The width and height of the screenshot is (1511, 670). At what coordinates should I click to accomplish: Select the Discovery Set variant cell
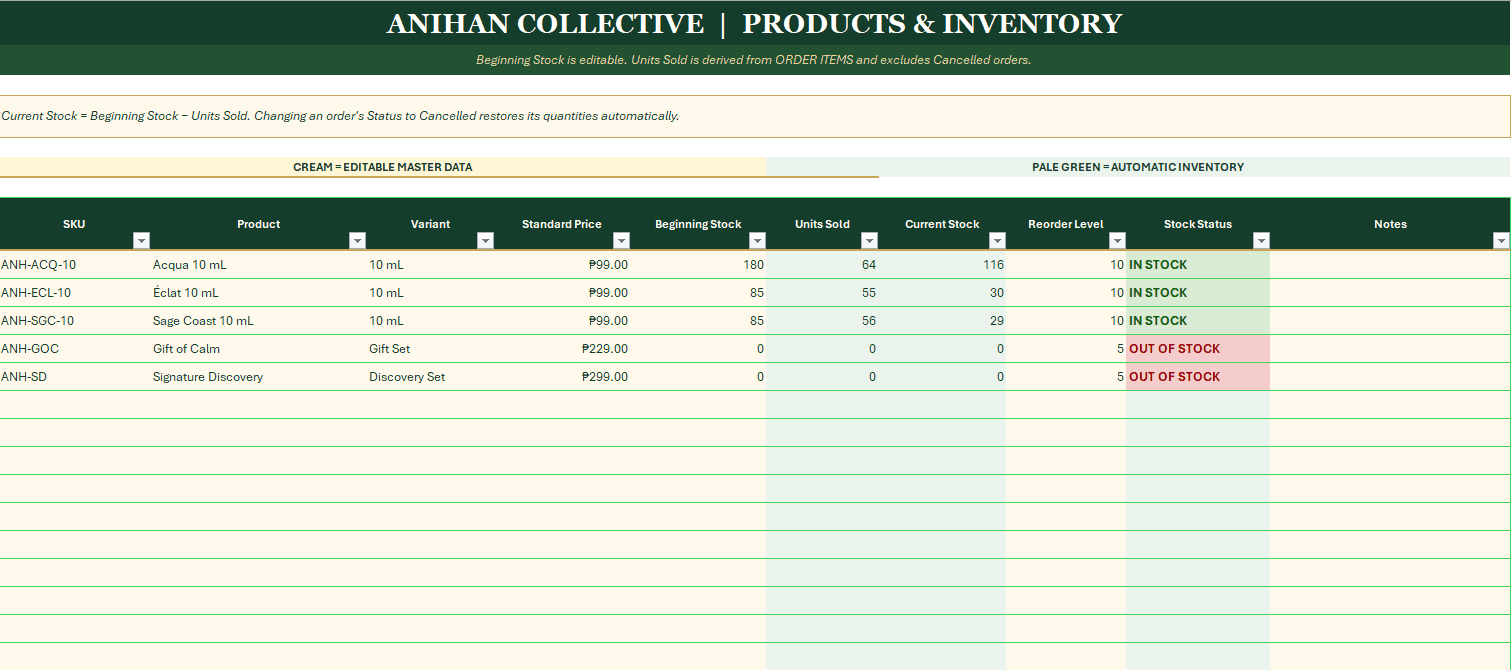pos(430,377)
